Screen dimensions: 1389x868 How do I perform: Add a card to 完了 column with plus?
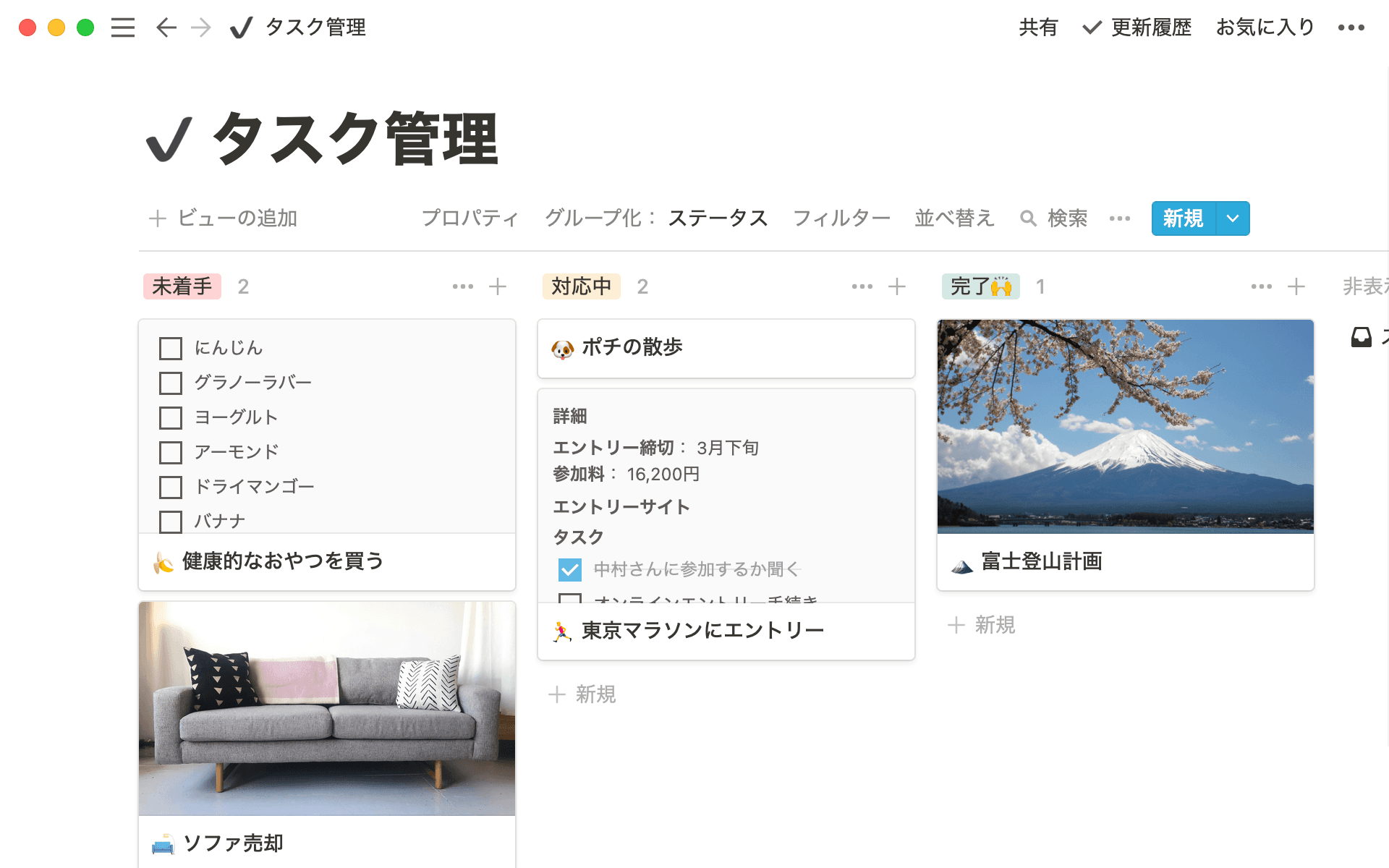pos(1296,286)
